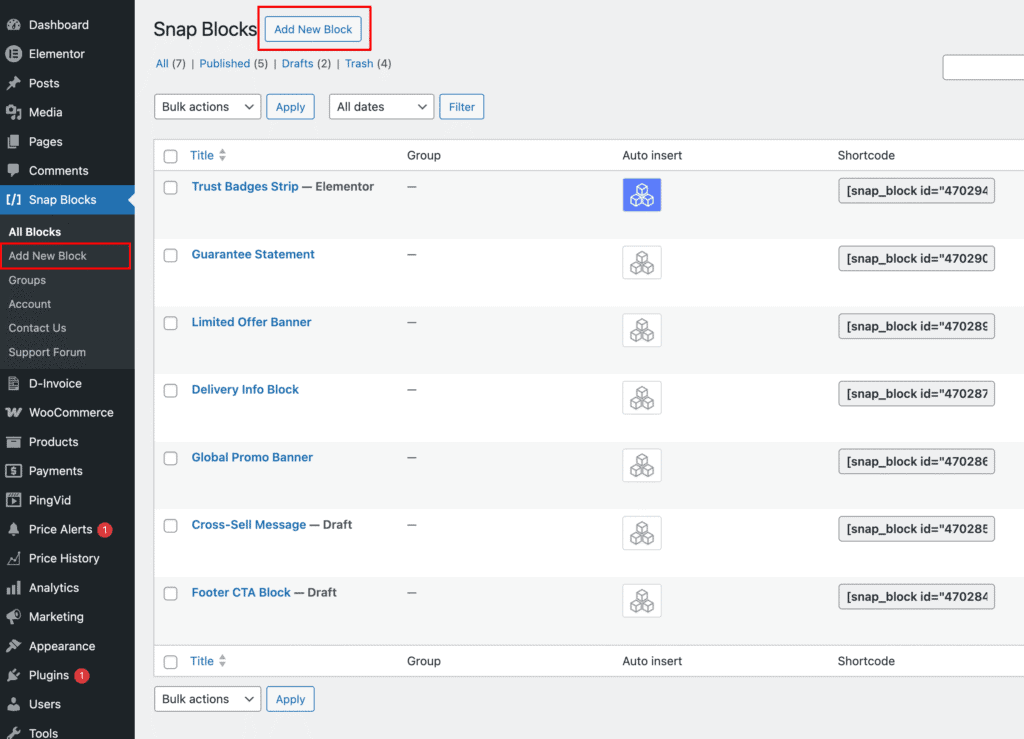Open the Elementor sidebar menu icon
1024x739 pixels.
click(x=14, y=54)
